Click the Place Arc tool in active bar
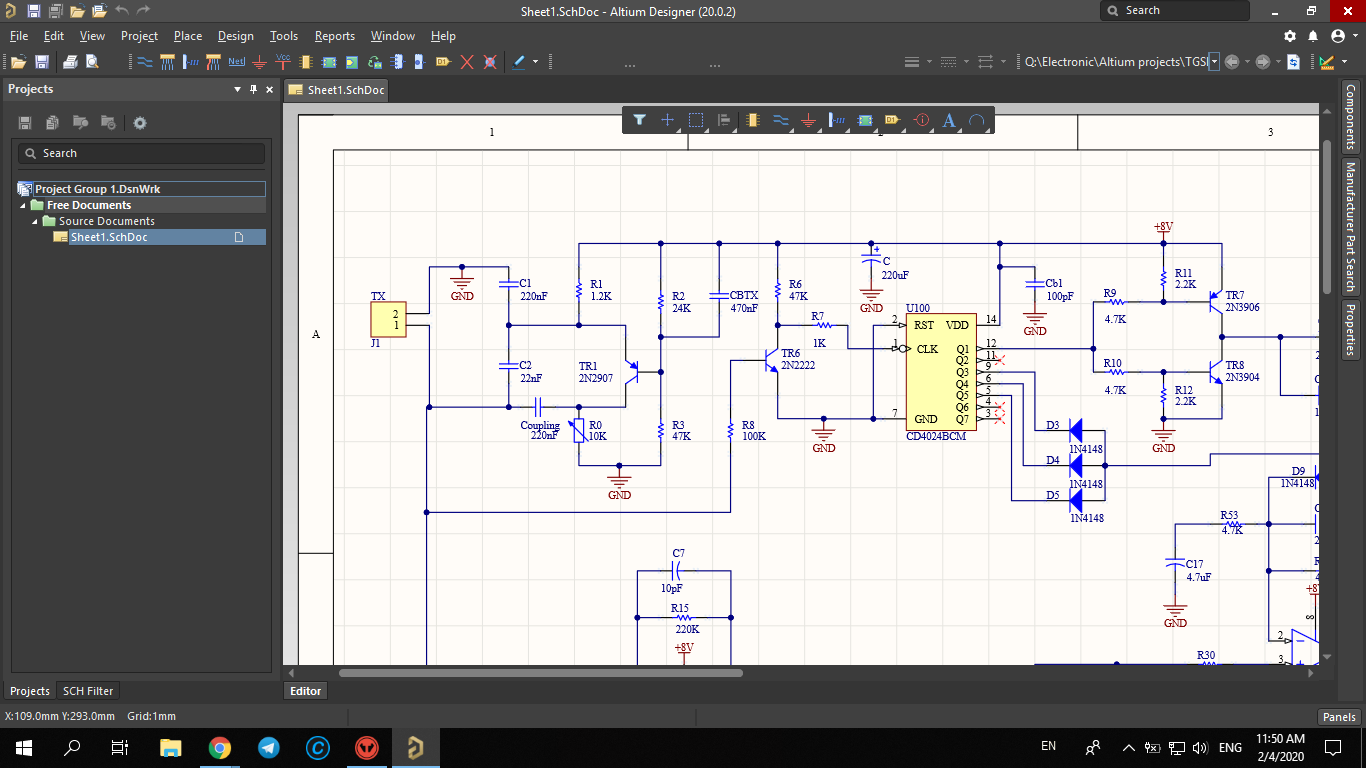 click(x=977, y=121)
